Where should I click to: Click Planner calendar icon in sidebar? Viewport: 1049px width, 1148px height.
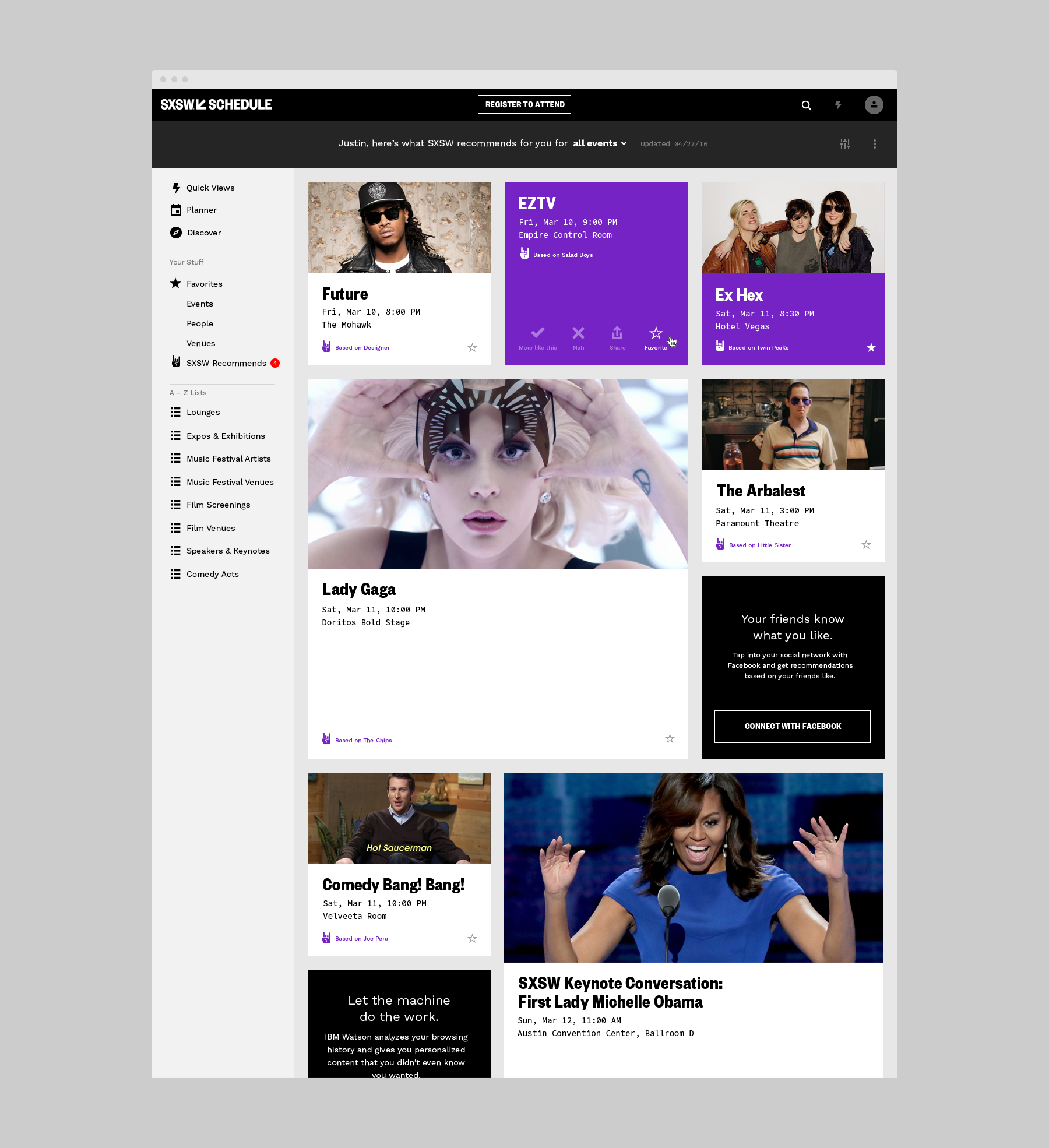pos(176,210)
